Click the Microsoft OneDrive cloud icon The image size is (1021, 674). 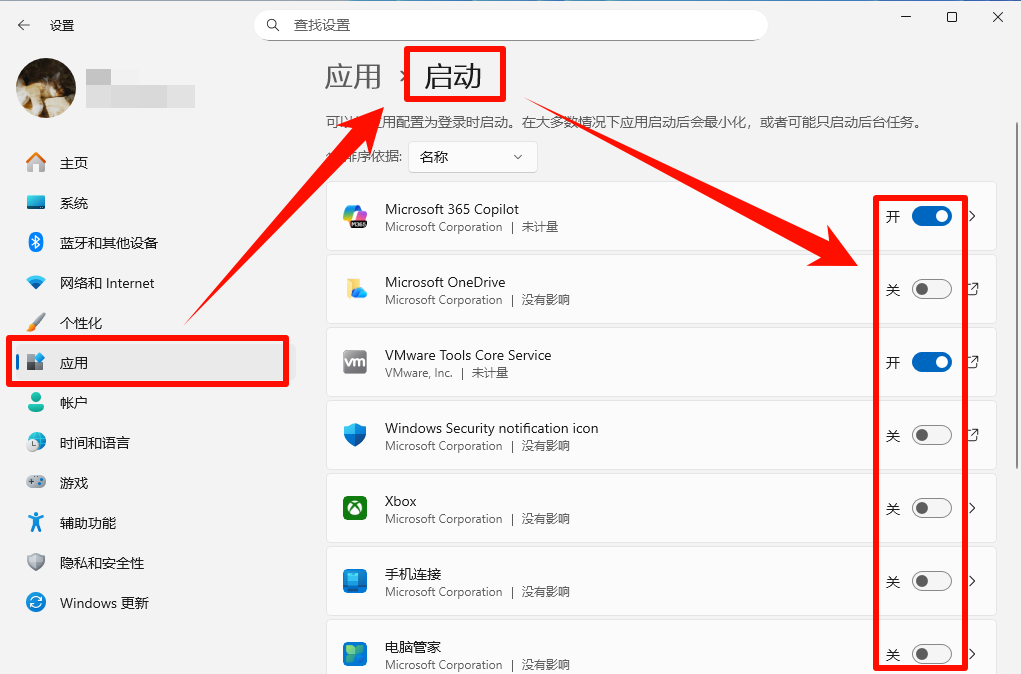pos(355,289)
